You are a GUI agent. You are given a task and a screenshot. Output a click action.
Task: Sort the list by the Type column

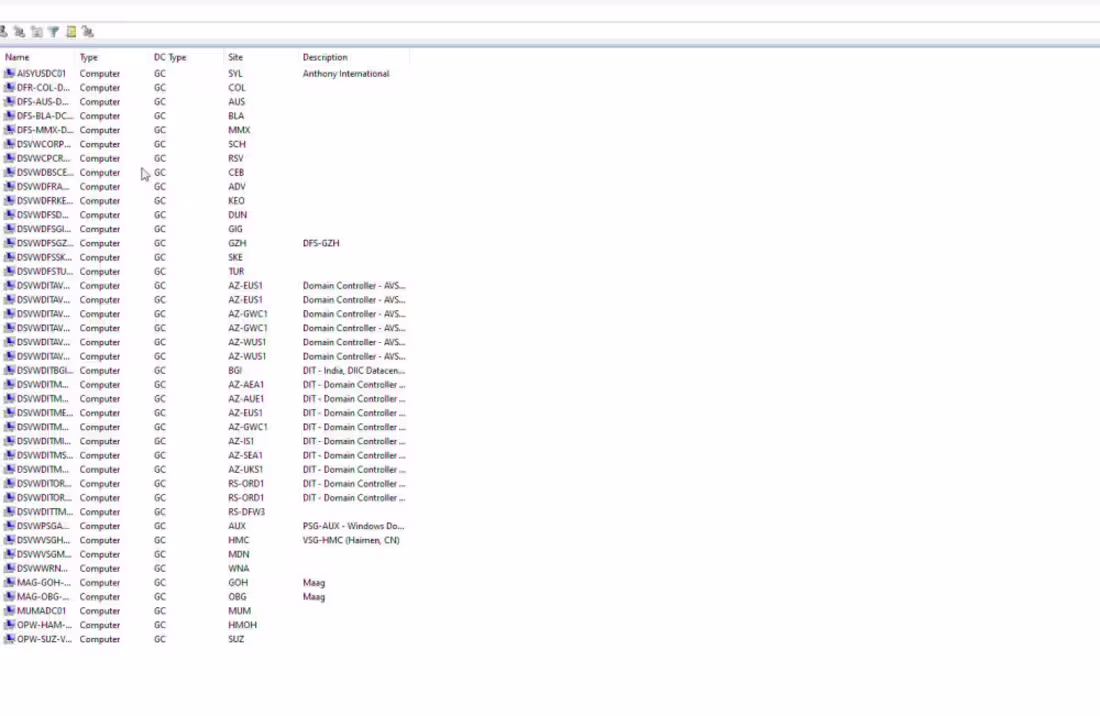click(88, 57)
